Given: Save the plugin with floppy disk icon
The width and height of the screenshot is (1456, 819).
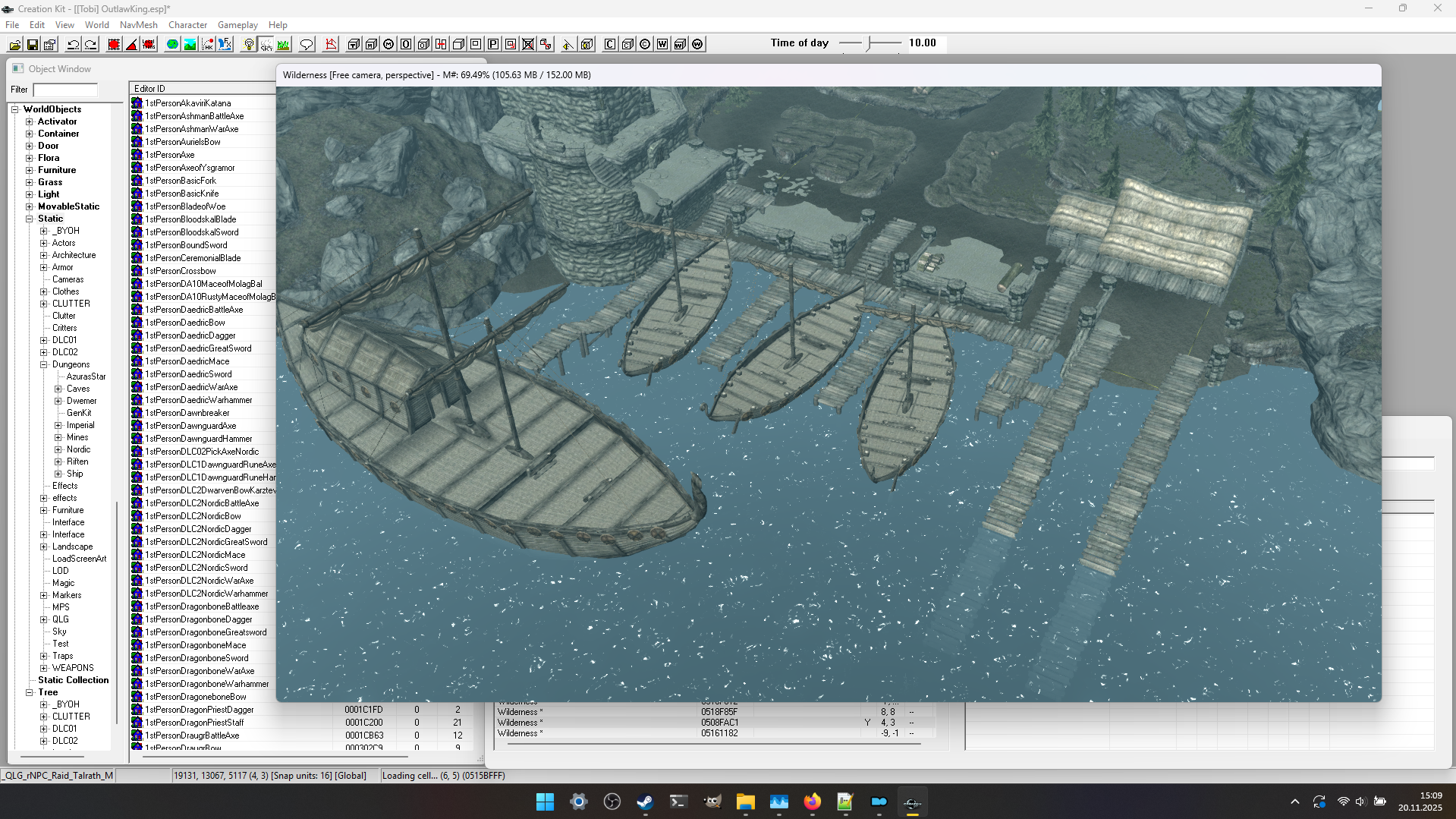Looking at the screenshot, I should [33, 45].
